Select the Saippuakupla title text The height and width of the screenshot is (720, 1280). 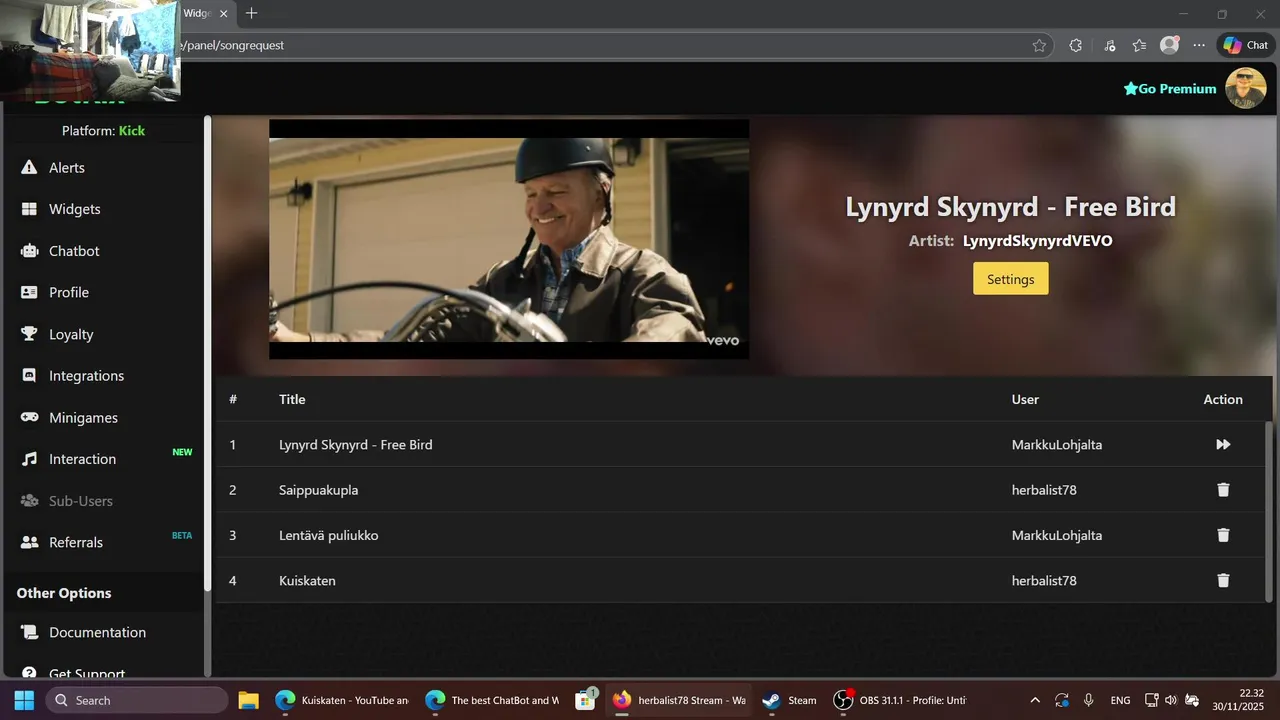click(x=318, y=490)
